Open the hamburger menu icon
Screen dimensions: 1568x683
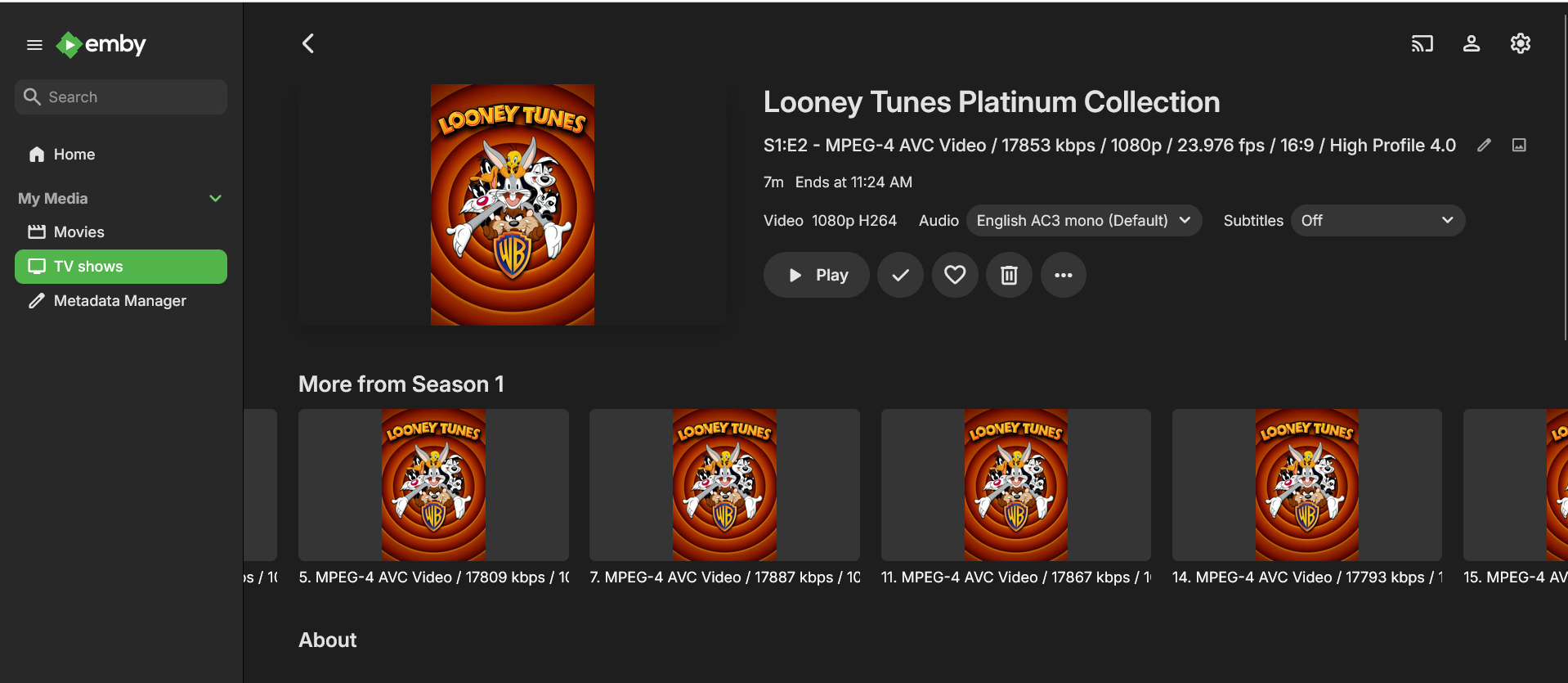[x=34, y=45]
